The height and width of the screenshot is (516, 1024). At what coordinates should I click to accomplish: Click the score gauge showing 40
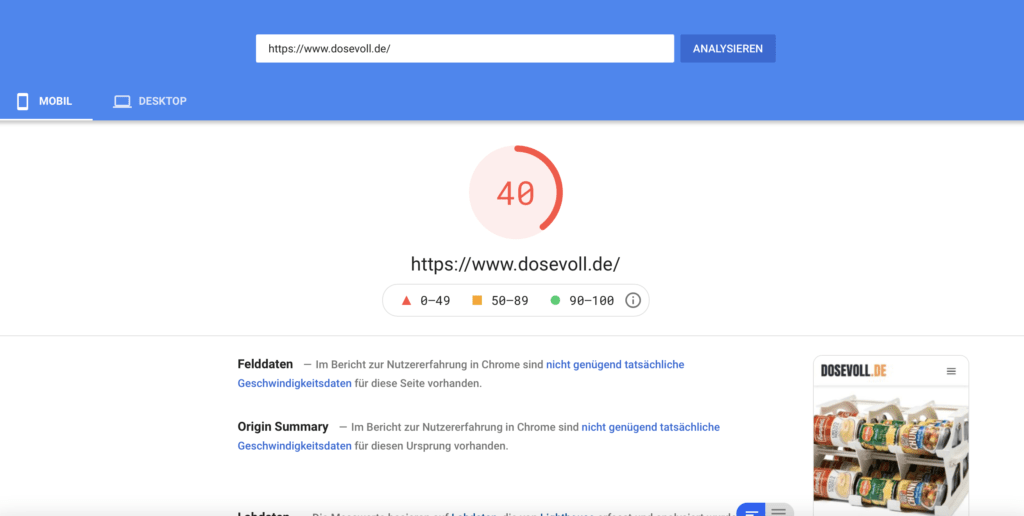tap(515, 192)
